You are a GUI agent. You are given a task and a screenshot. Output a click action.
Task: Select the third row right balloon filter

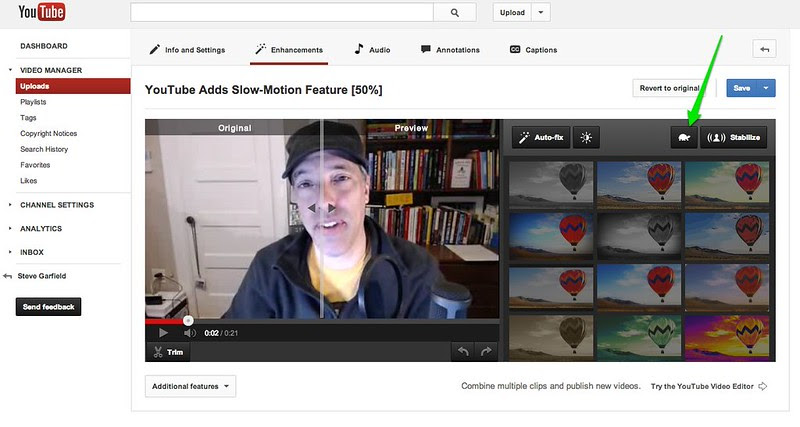click(x=727, y=287)
